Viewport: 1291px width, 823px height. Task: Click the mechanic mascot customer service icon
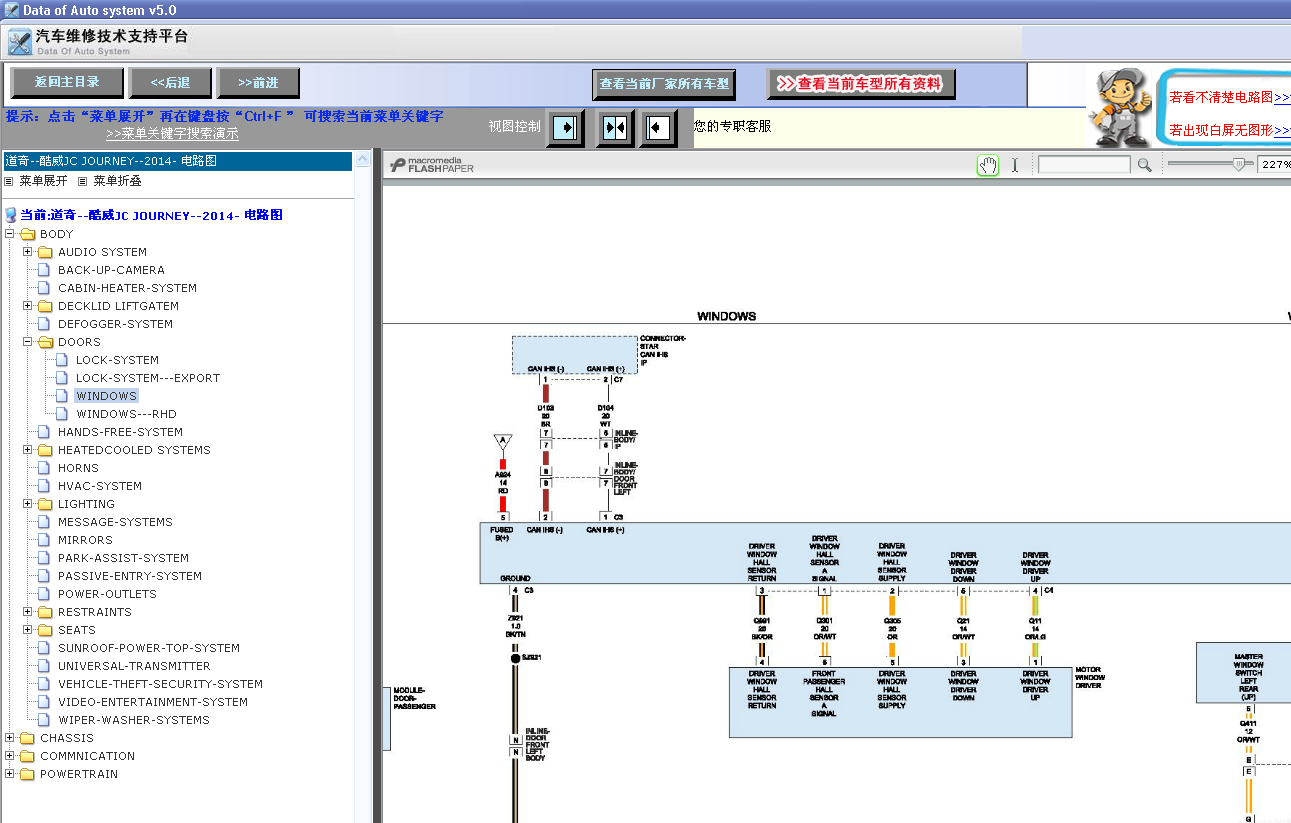[1119, 107]
